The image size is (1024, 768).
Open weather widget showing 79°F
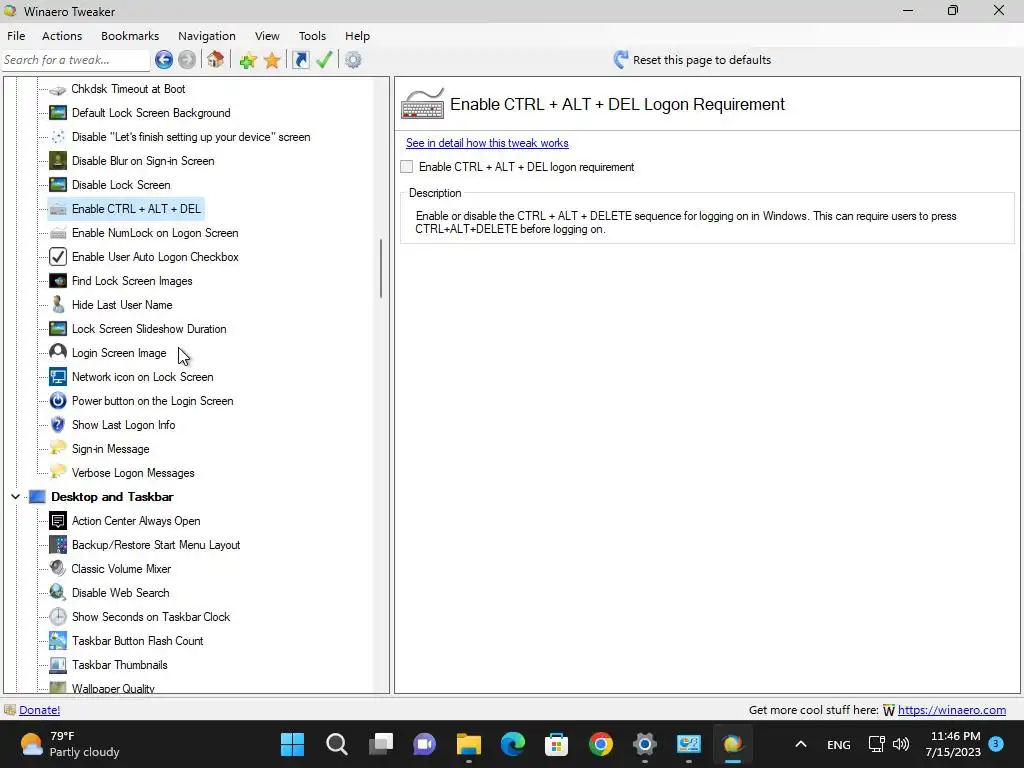[69, 744]
